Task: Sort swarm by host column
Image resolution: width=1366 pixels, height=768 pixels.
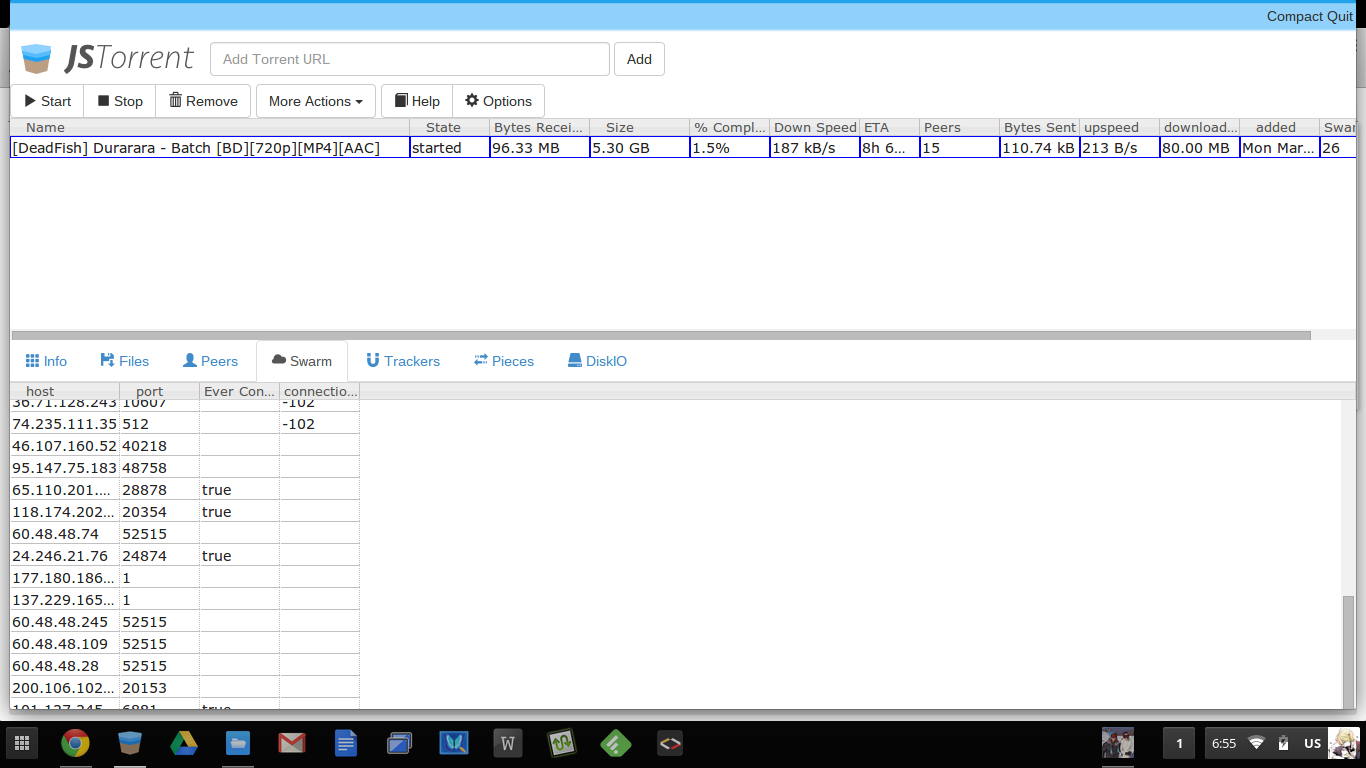Action: pyautogui.click(x=65, y=391)
